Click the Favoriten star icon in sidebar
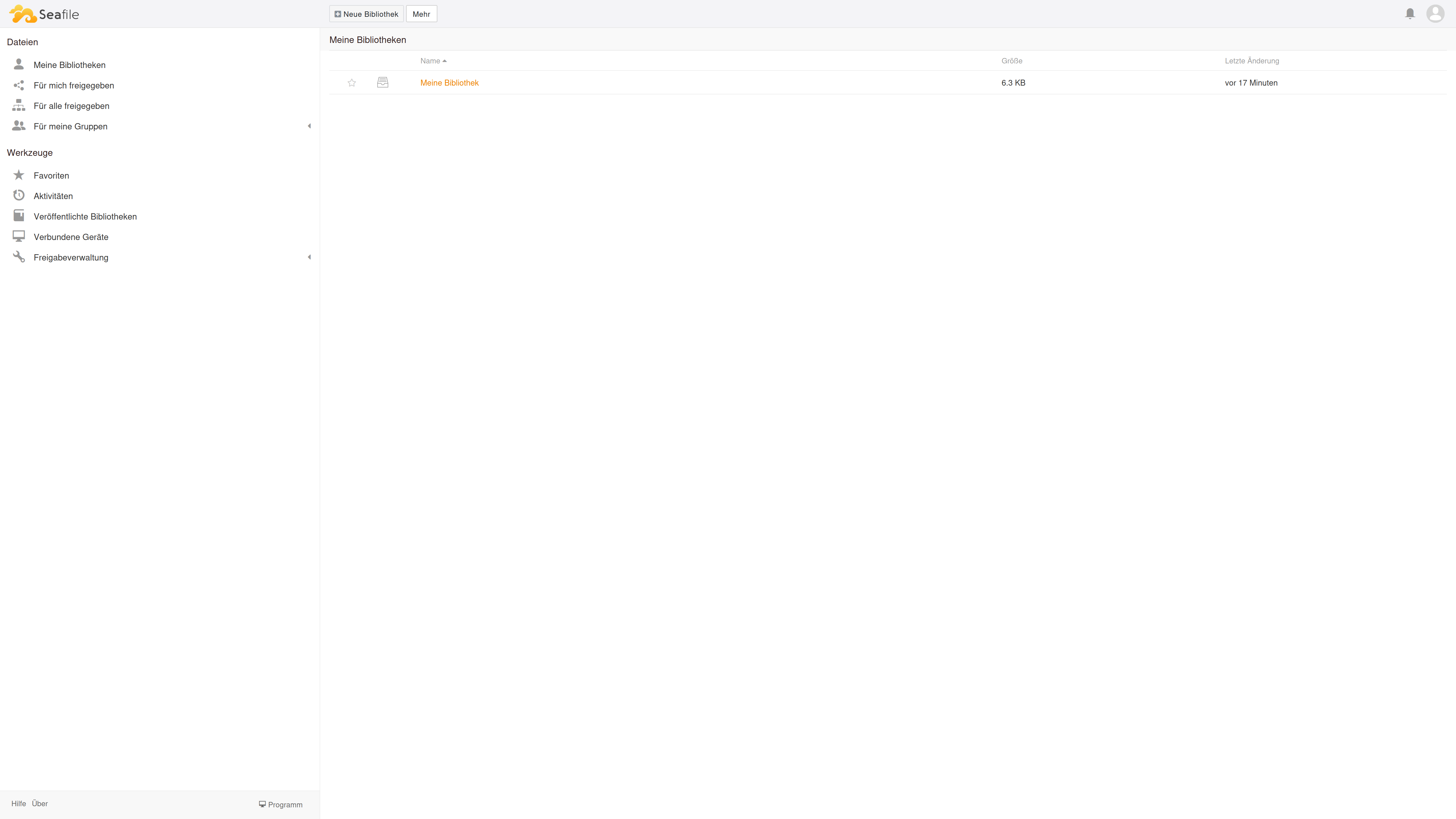This screenshot has height=819, width=1456. (x=19, y=175)
